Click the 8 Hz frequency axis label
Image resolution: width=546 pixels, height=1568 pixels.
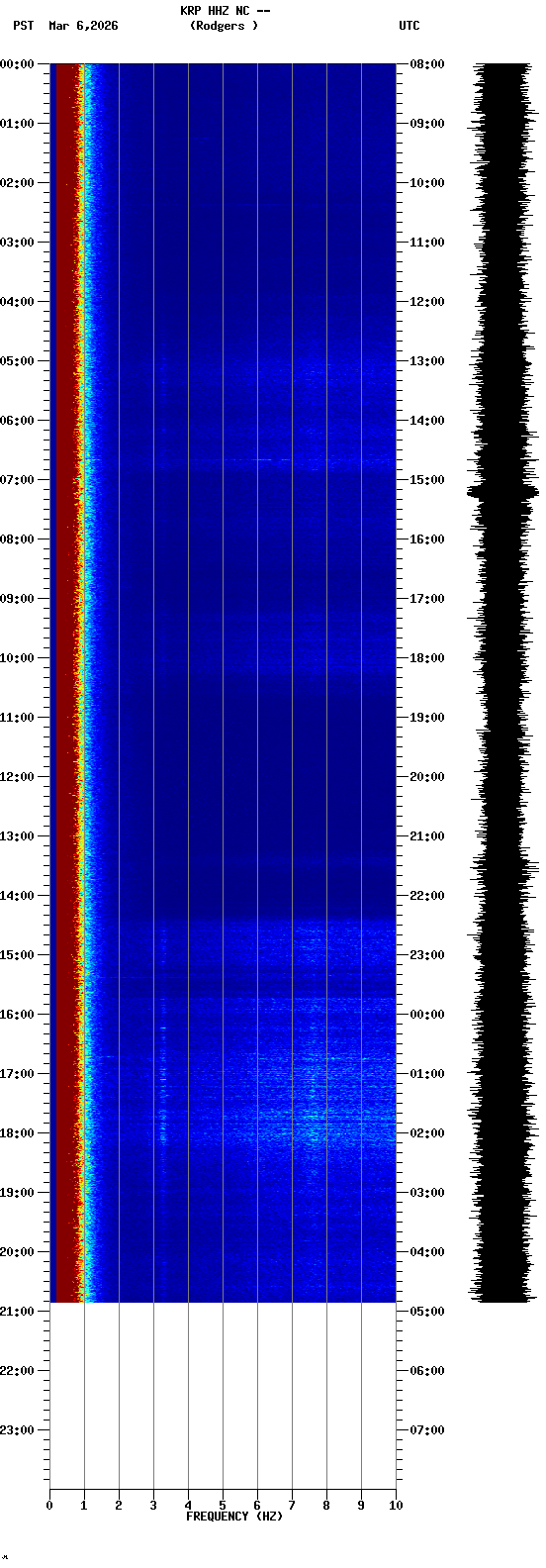coord(326,1506)
